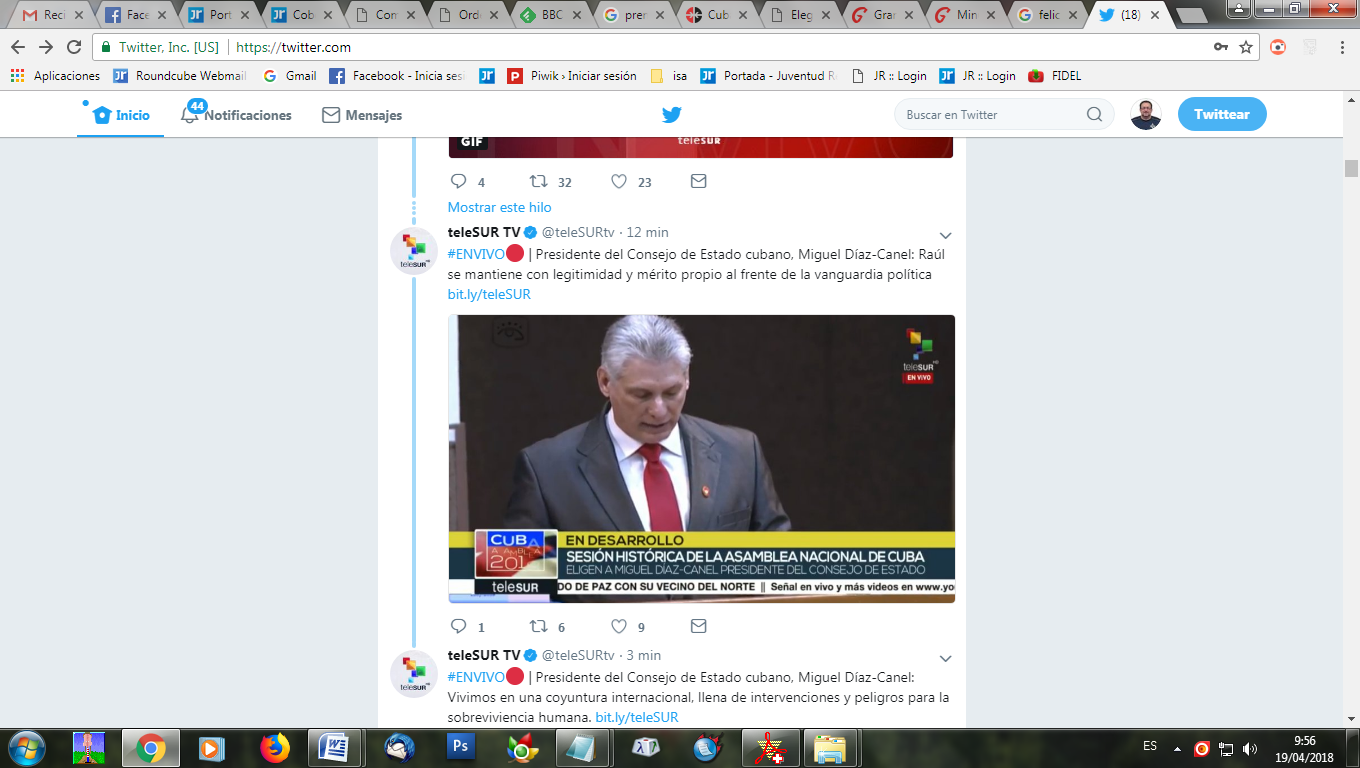
Task: Reply to the tweet with 1 reply
Action: [x=459, y=626]
